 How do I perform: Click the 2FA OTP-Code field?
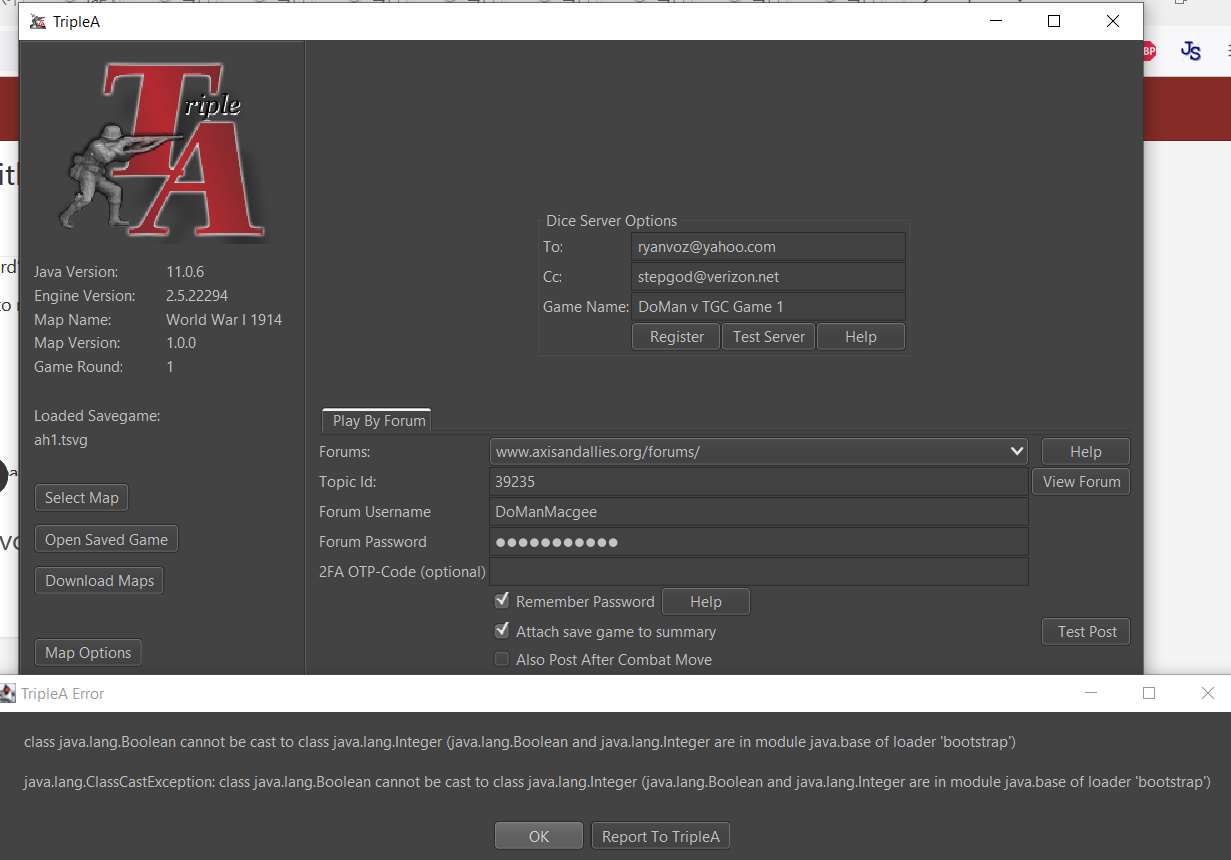(759, 571)
